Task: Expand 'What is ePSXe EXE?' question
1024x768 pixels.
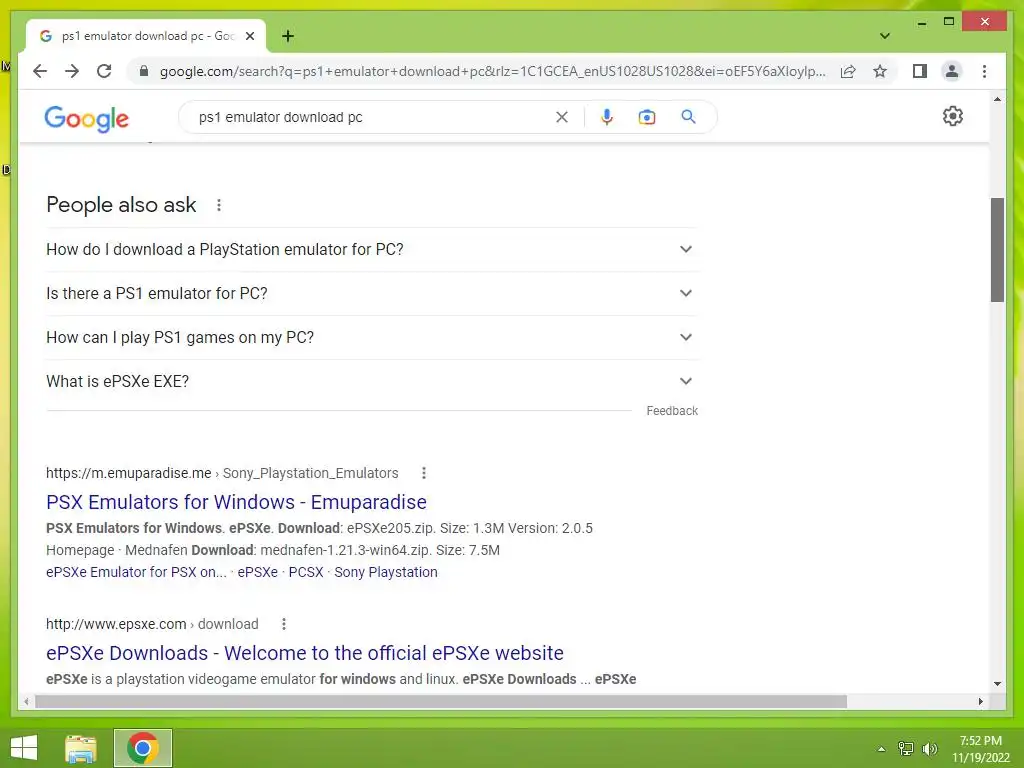Action: coord(371,381)
